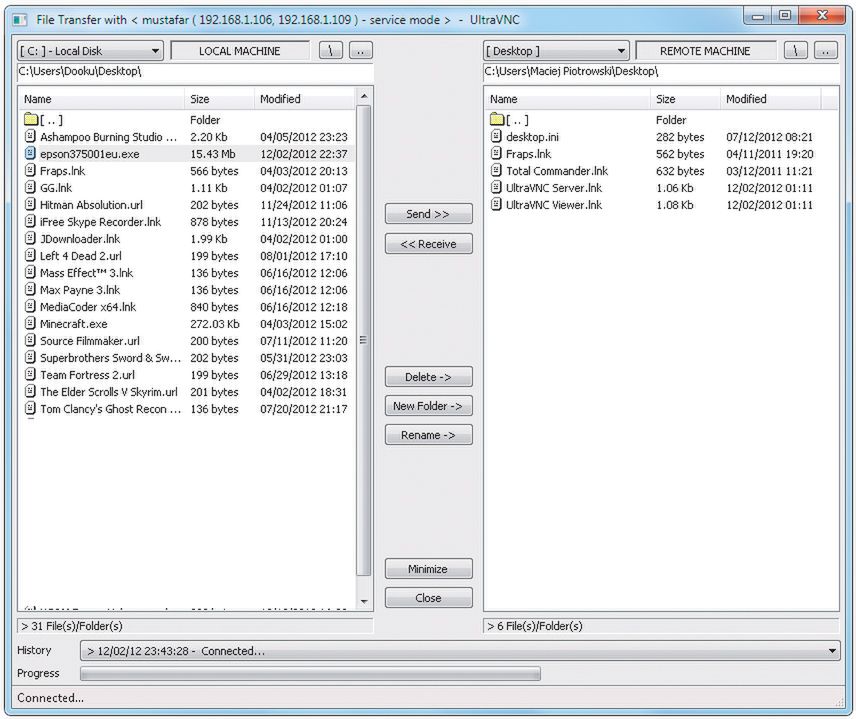Click the local Fraps.lnk file icon
Image resolution: width=856 pixels, height=719 pixels.
(x=31, y=170)
